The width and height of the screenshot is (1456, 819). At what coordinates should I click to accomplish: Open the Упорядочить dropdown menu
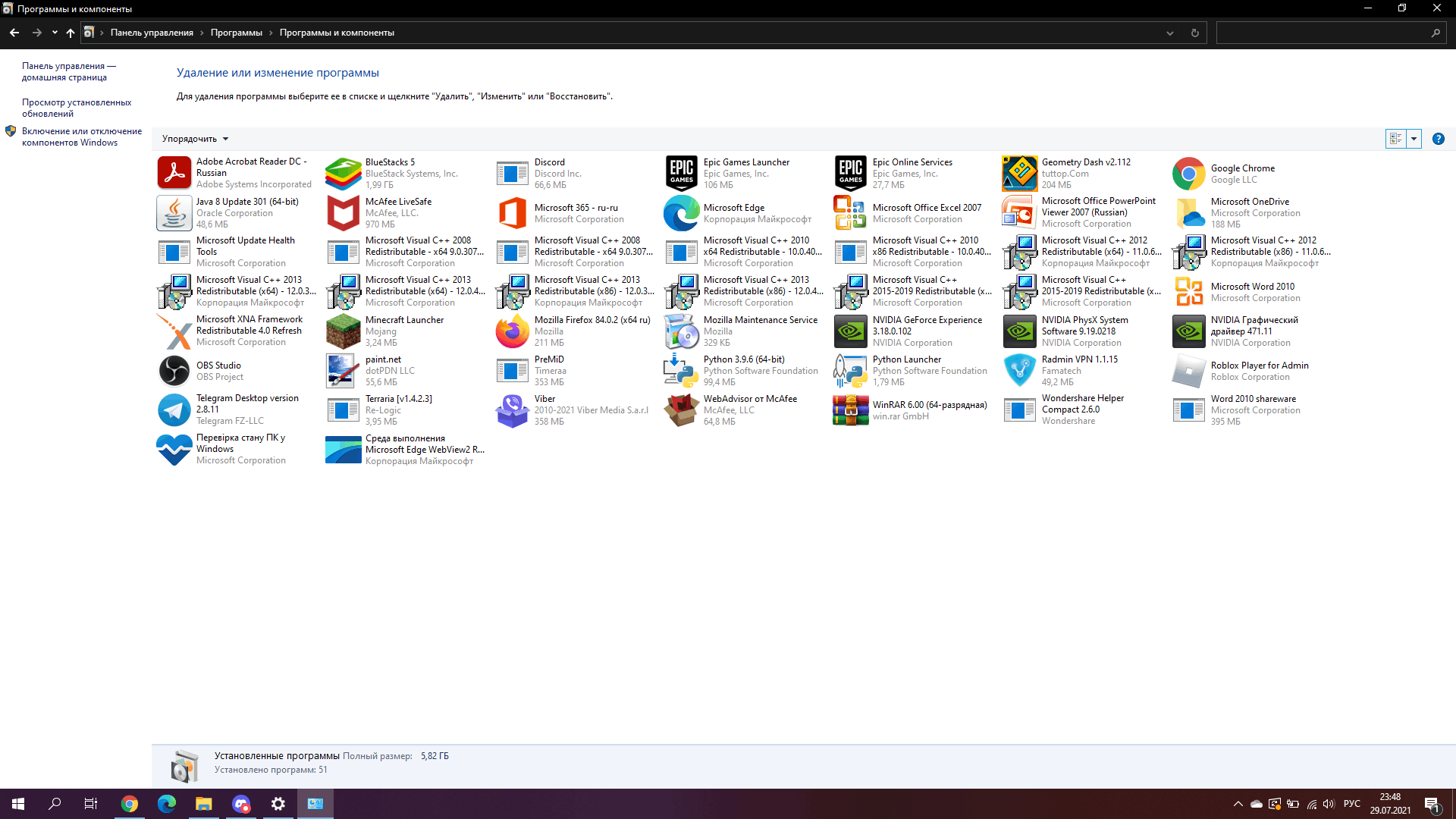pos(195,139)
